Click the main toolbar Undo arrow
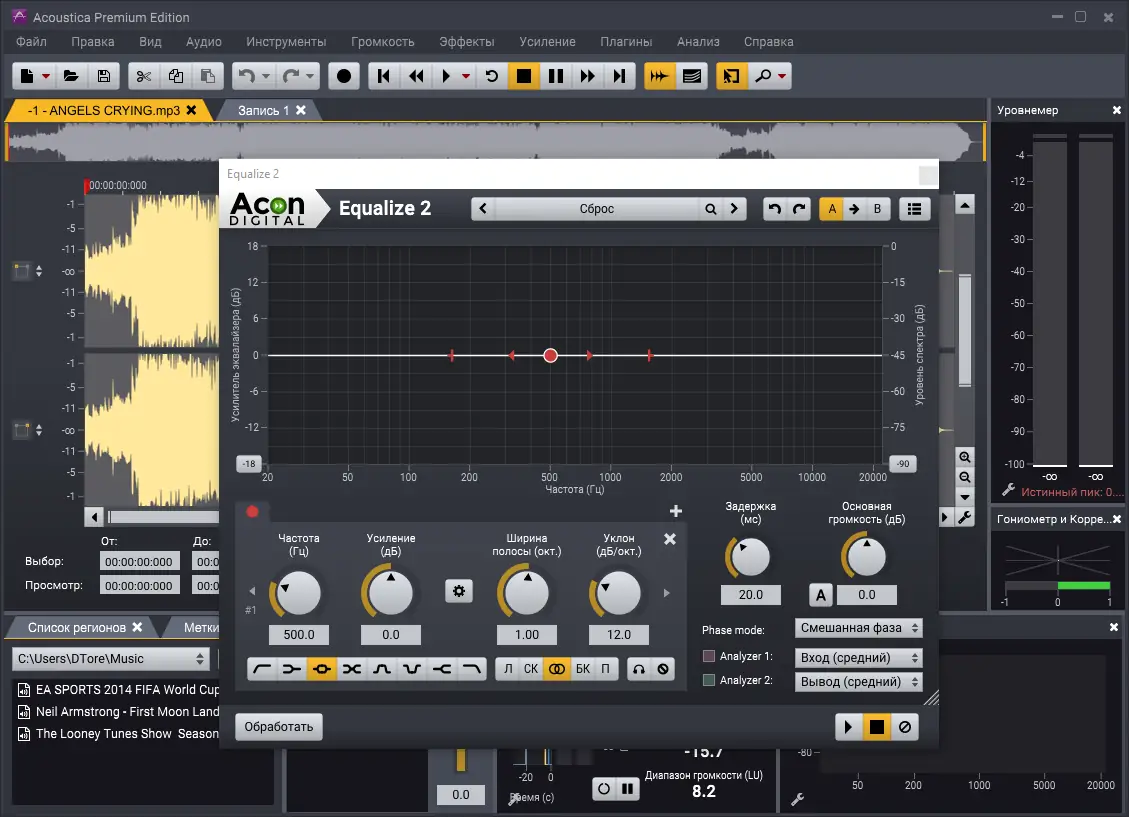 (x=247, y=76)
